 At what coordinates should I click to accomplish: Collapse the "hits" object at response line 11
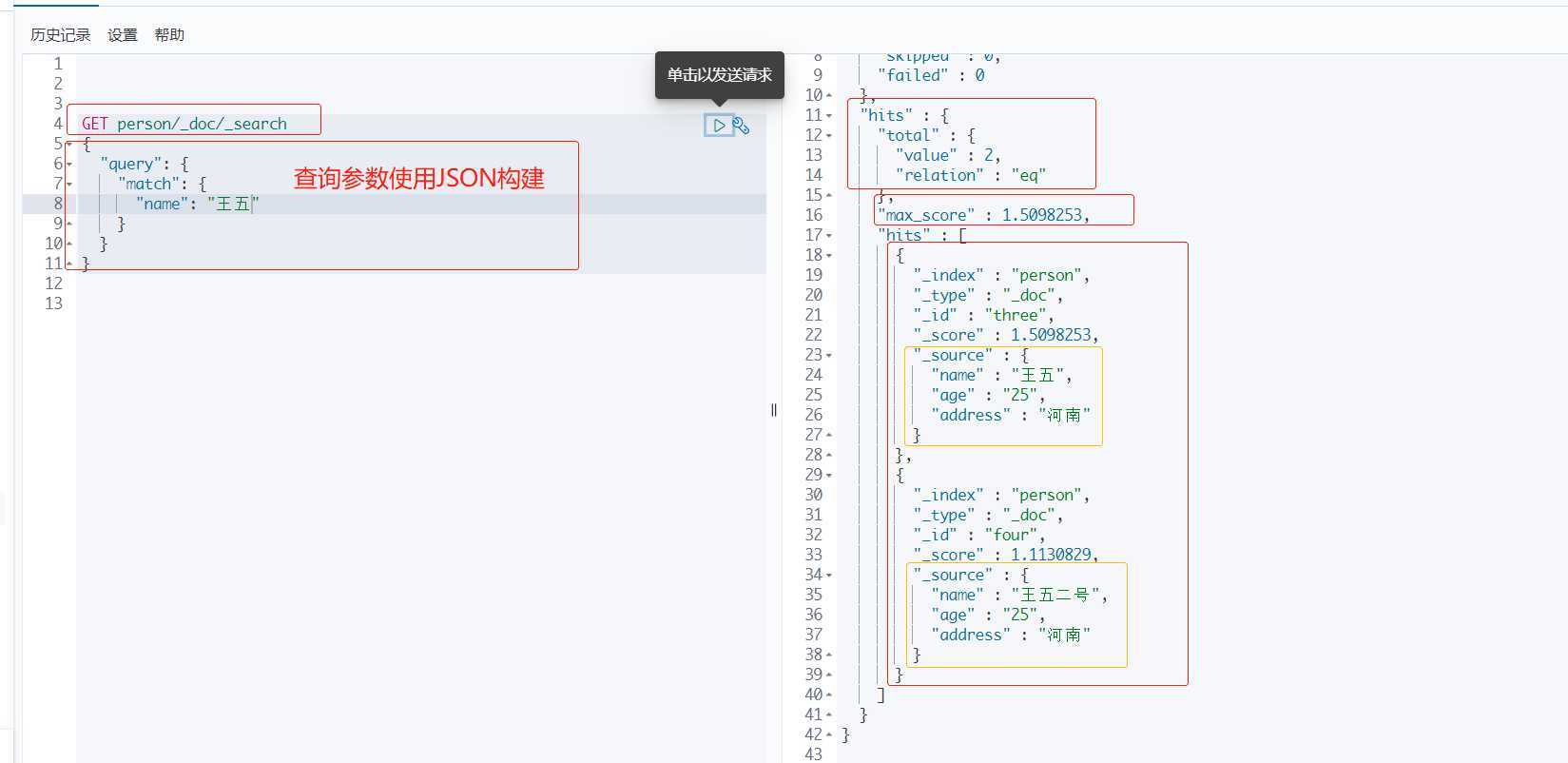tap(829, 115)
